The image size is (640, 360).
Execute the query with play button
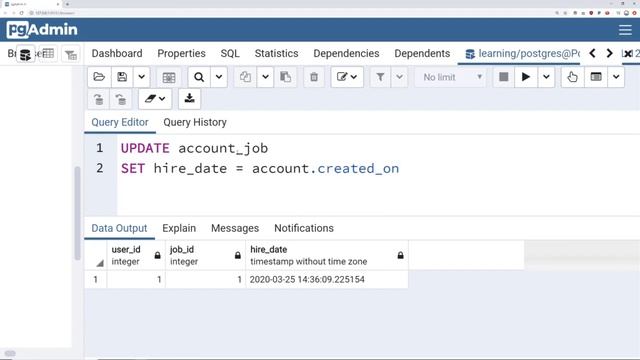(x=526, y=77)
